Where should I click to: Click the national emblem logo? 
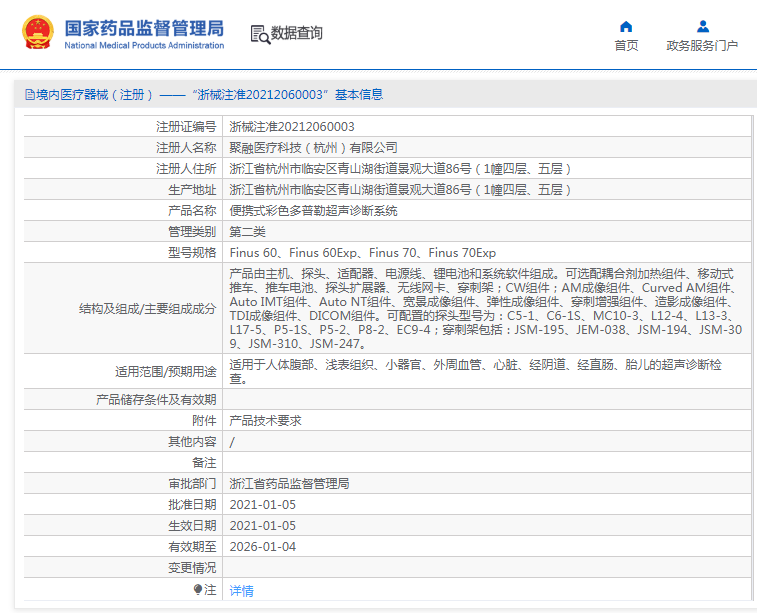(x=38, y=33)
